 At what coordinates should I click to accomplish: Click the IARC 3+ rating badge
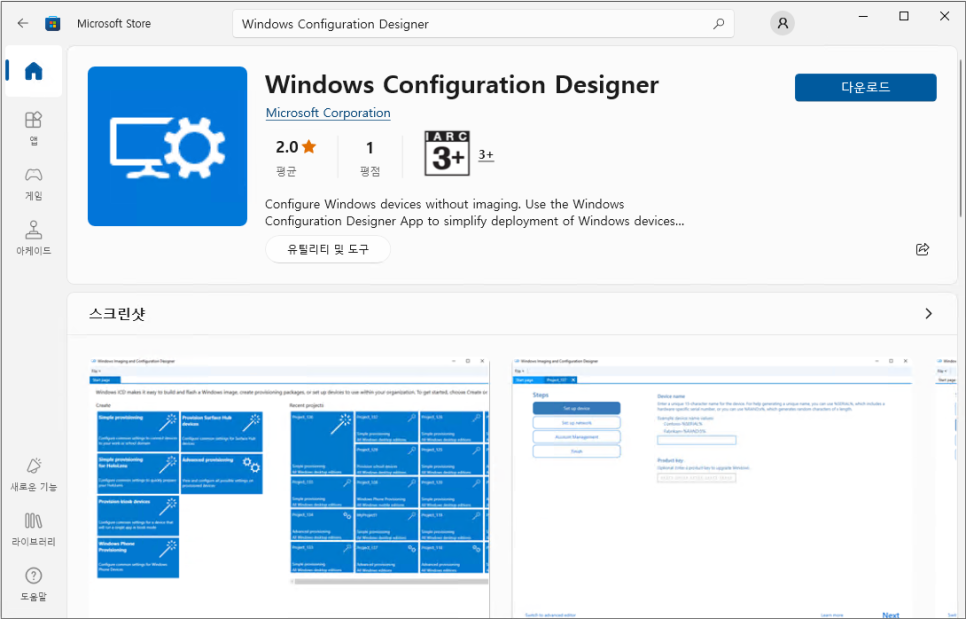(447, 153)
